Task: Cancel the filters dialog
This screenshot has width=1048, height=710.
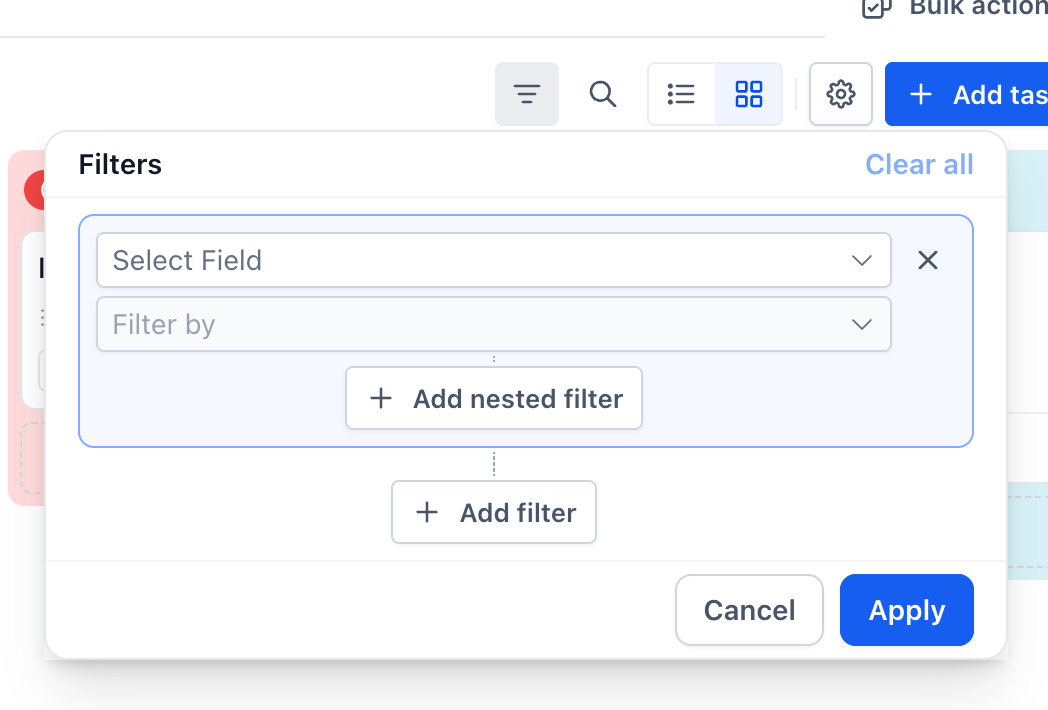Action: [749, 610]
